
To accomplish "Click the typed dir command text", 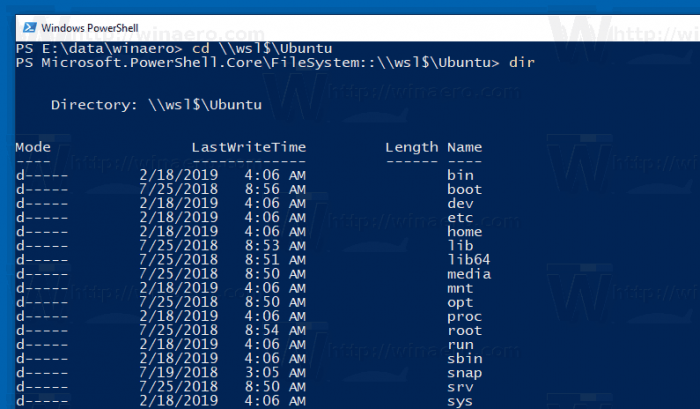I will (522, 63).
